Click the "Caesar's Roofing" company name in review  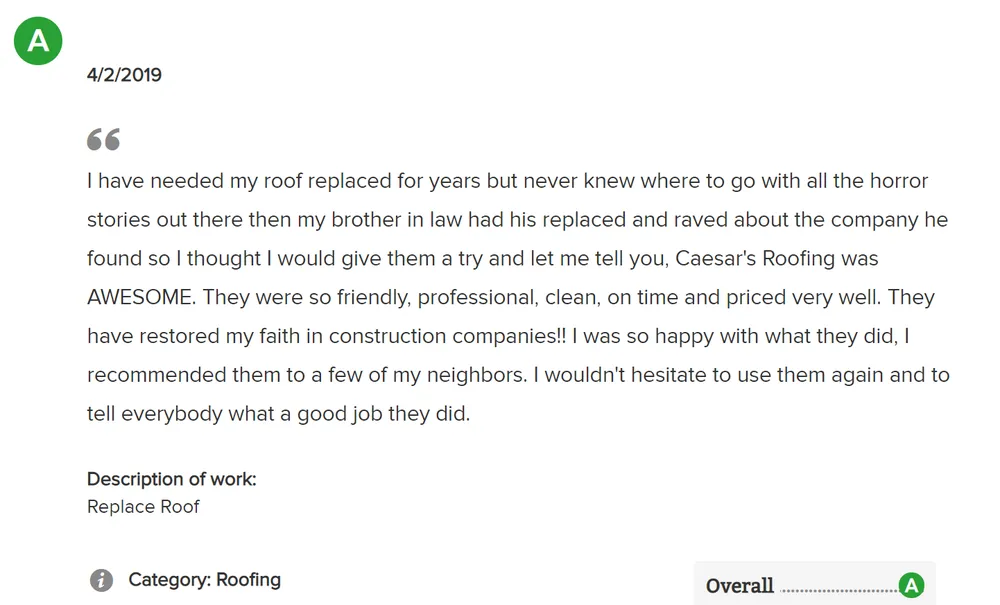pyautogui.click(x=755, y=259)
